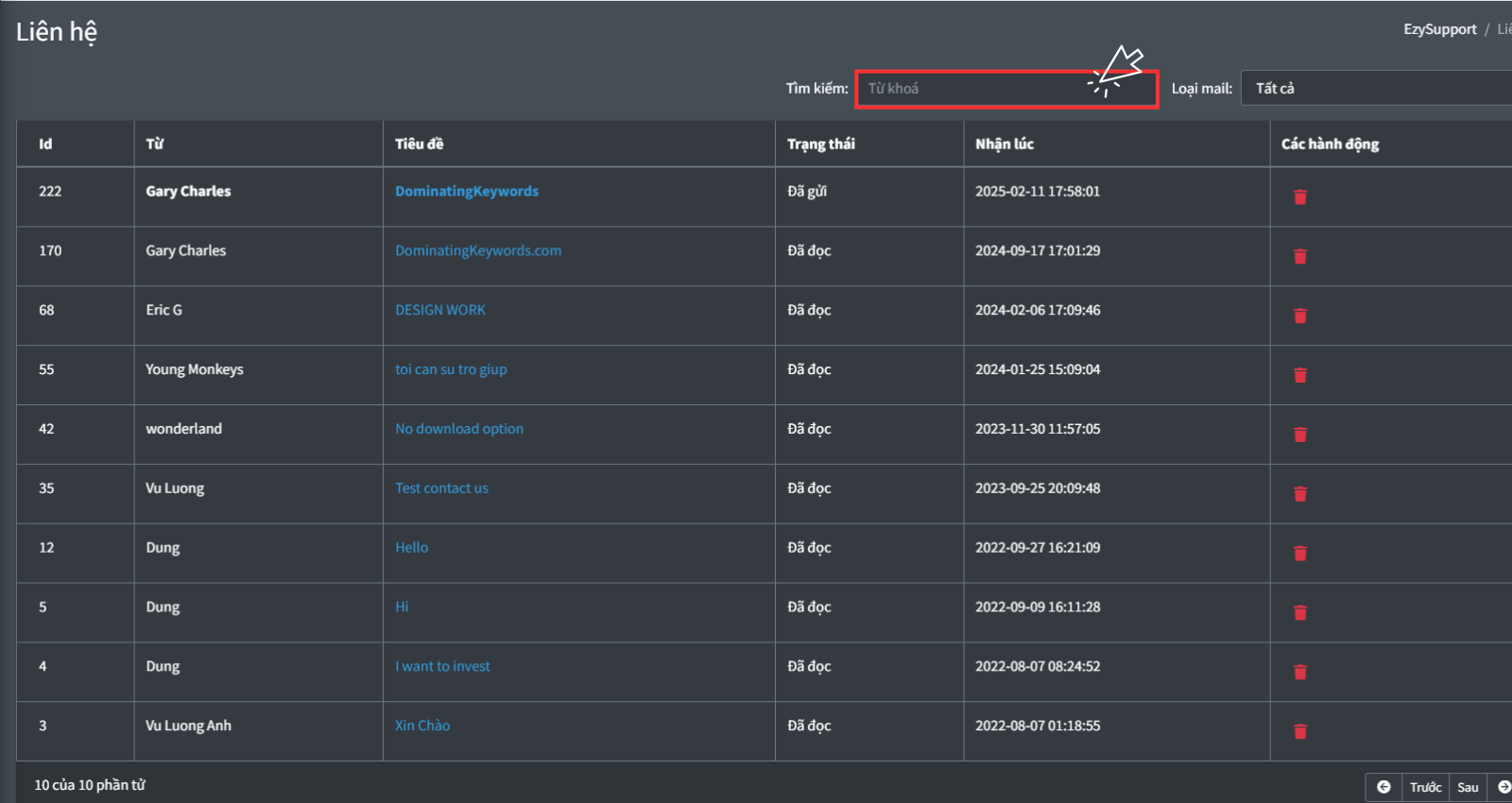
Task: Click trash icon for Test contact us
Action: pos(1300,494)
